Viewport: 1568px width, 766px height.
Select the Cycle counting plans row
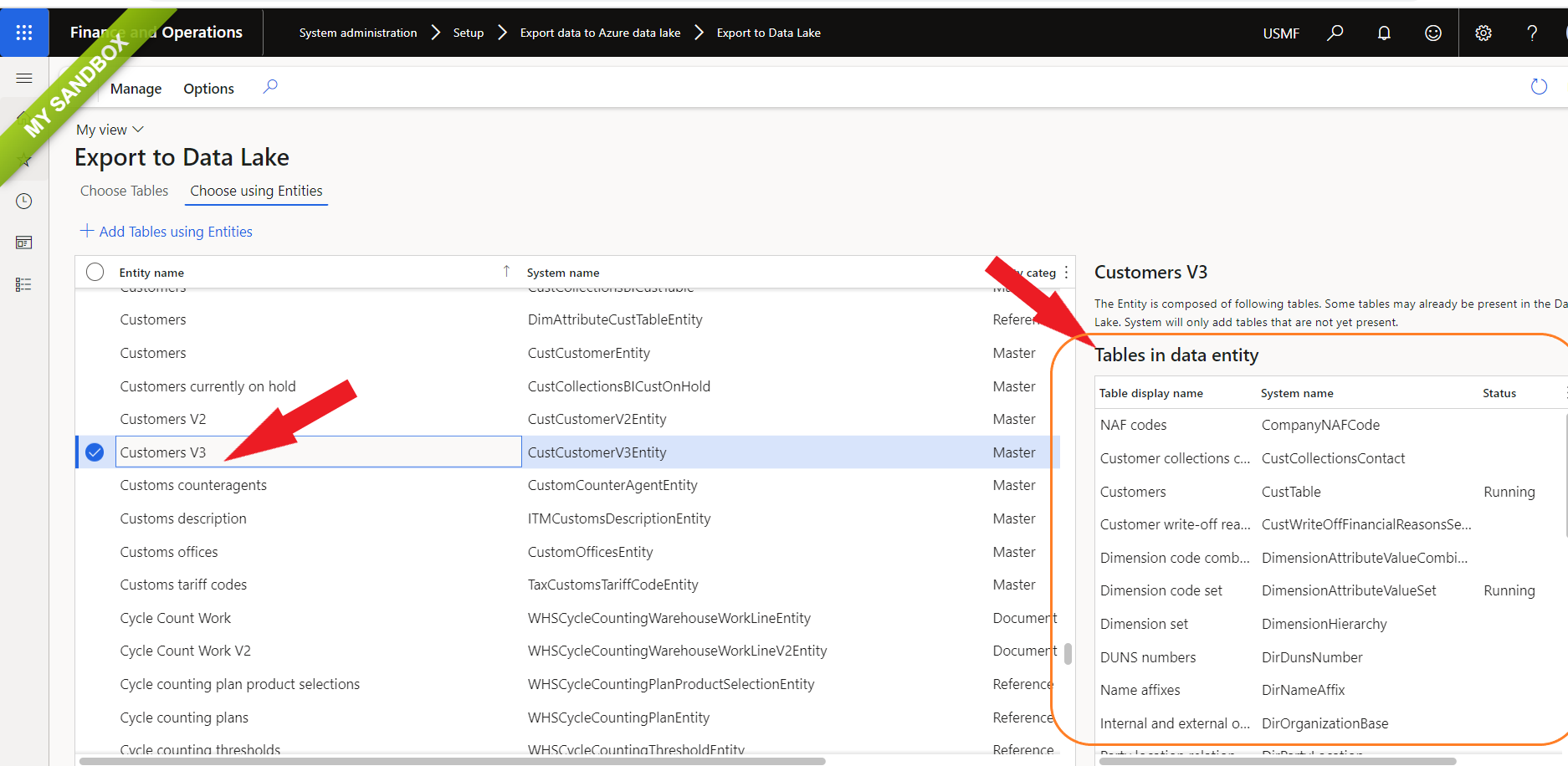[x=567, y=717]
